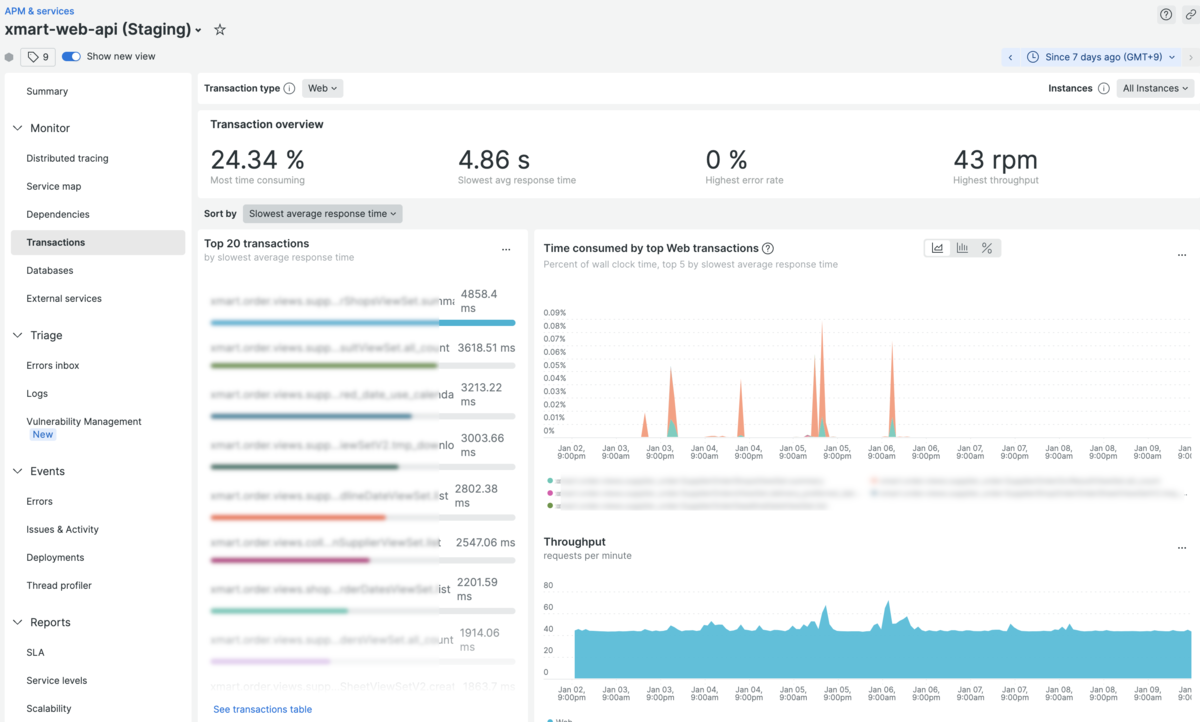Open the All Instances dropdown
The height and width of the screenshot is (722, 1200).
(x=1156, y=88)
